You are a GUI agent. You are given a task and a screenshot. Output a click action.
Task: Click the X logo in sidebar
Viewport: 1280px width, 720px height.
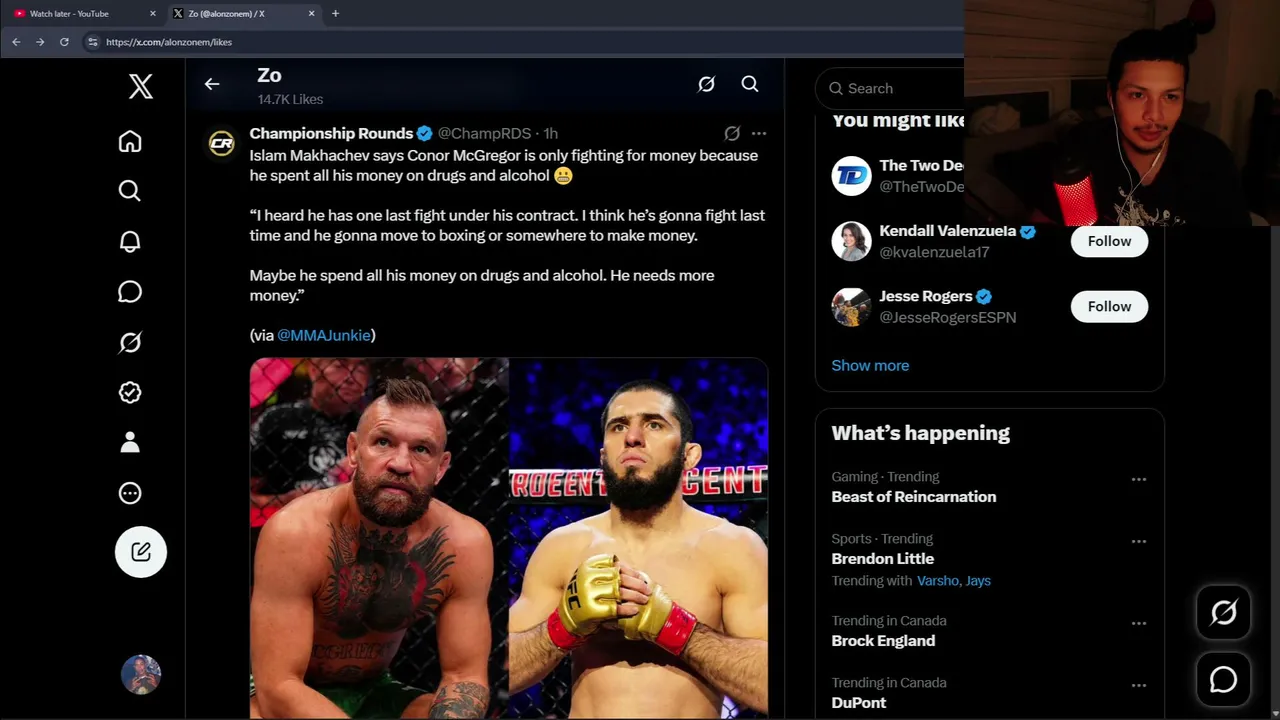[x=141, y=87]
